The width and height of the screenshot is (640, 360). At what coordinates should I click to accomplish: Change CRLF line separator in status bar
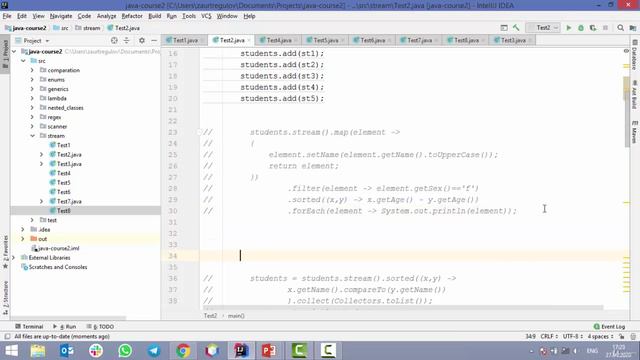pos(549,337)
